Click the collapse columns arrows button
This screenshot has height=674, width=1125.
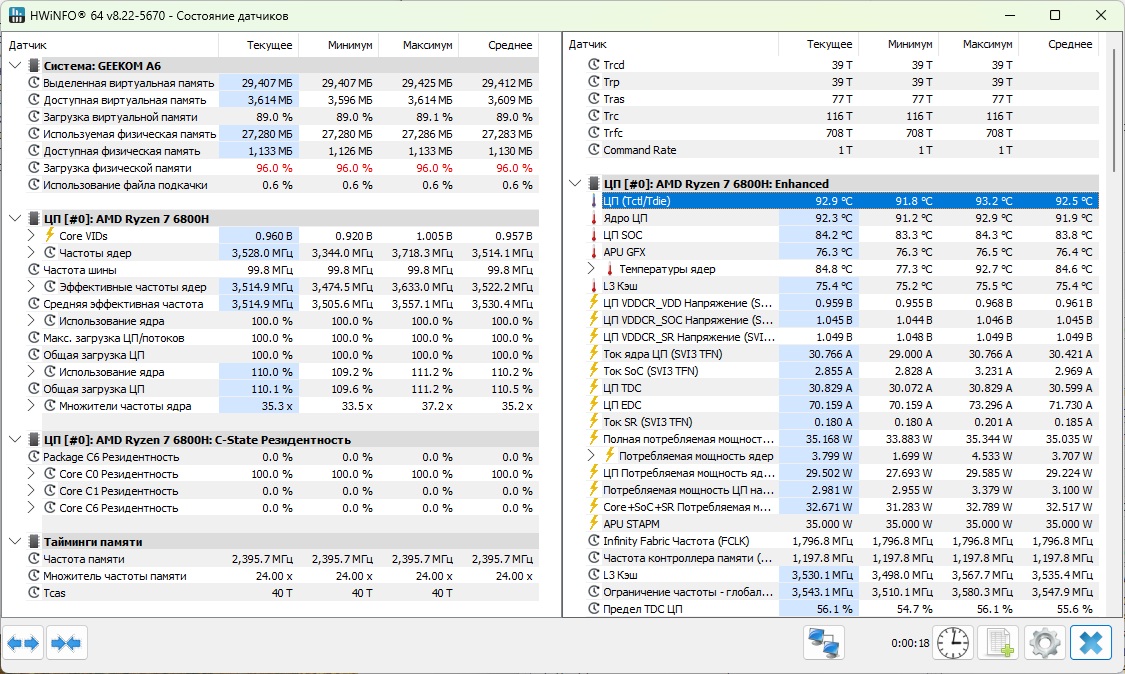click(x=68, y=643)
